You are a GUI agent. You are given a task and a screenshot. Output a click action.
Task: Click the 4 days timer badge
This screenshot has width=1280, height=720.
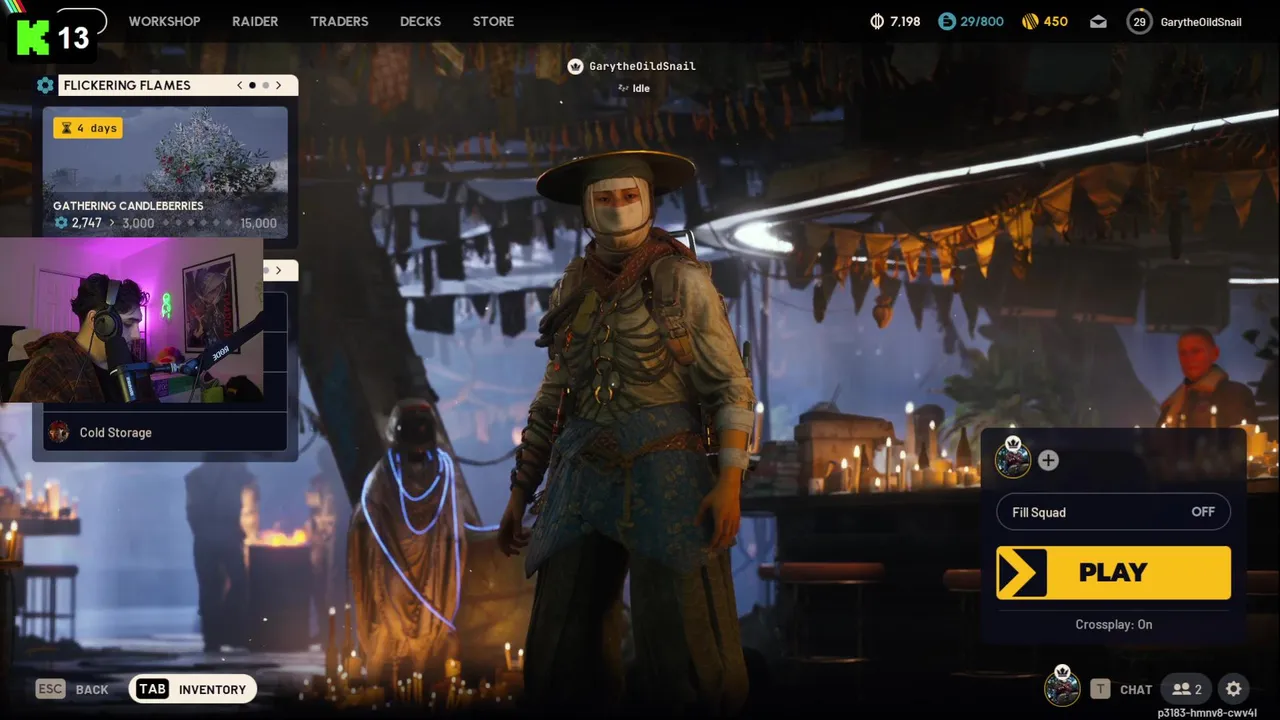(88, 128)
